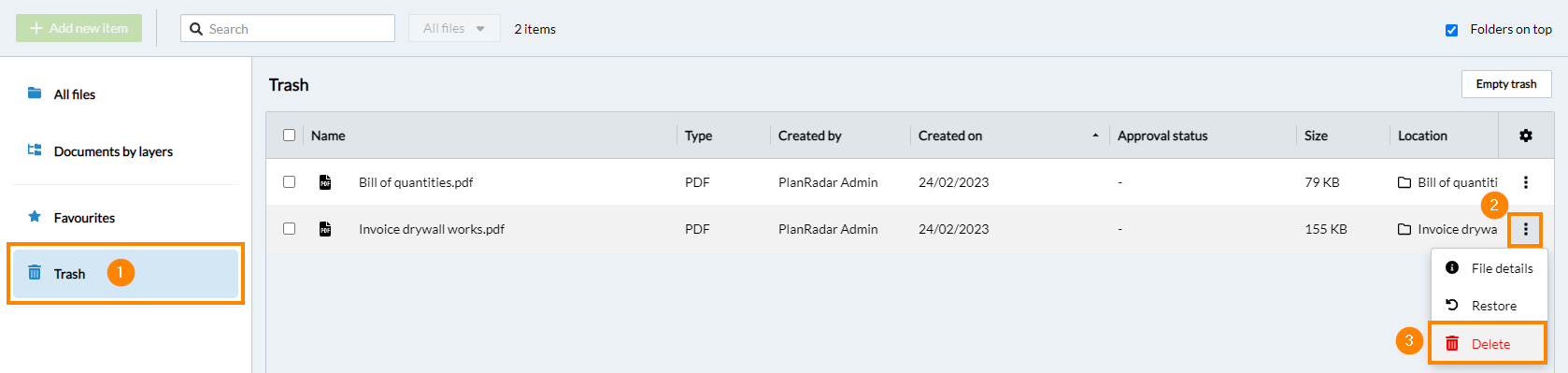Toggle the Folders on top checkbox
Image resolution: width=1568 pixels, height=373 pixels.
coord(1451,30)
